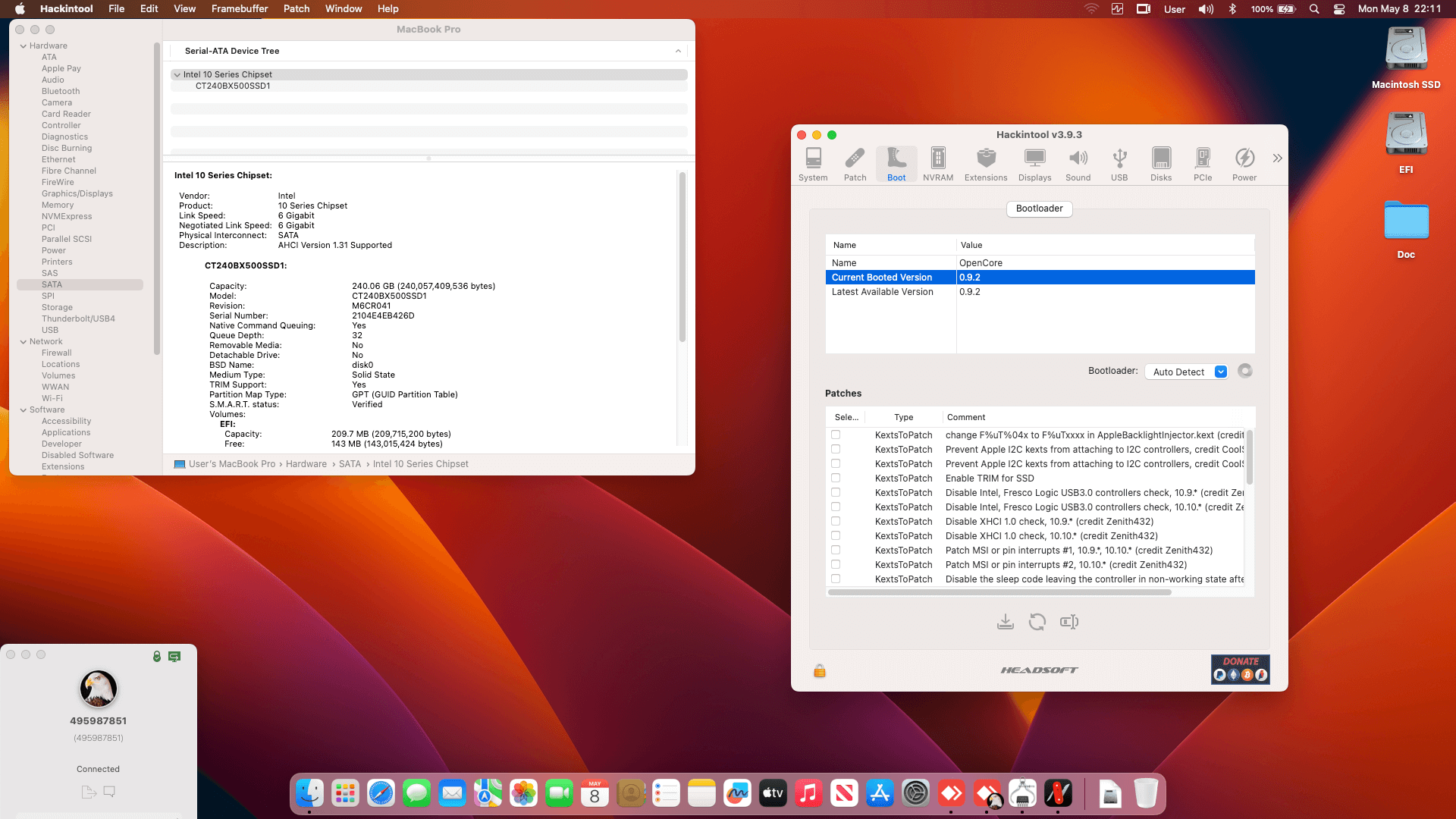The width and height of the screenshot is (1456, 819).
Task: Open the System tab in Hackintool toolbar
Action: pos(813,164)
